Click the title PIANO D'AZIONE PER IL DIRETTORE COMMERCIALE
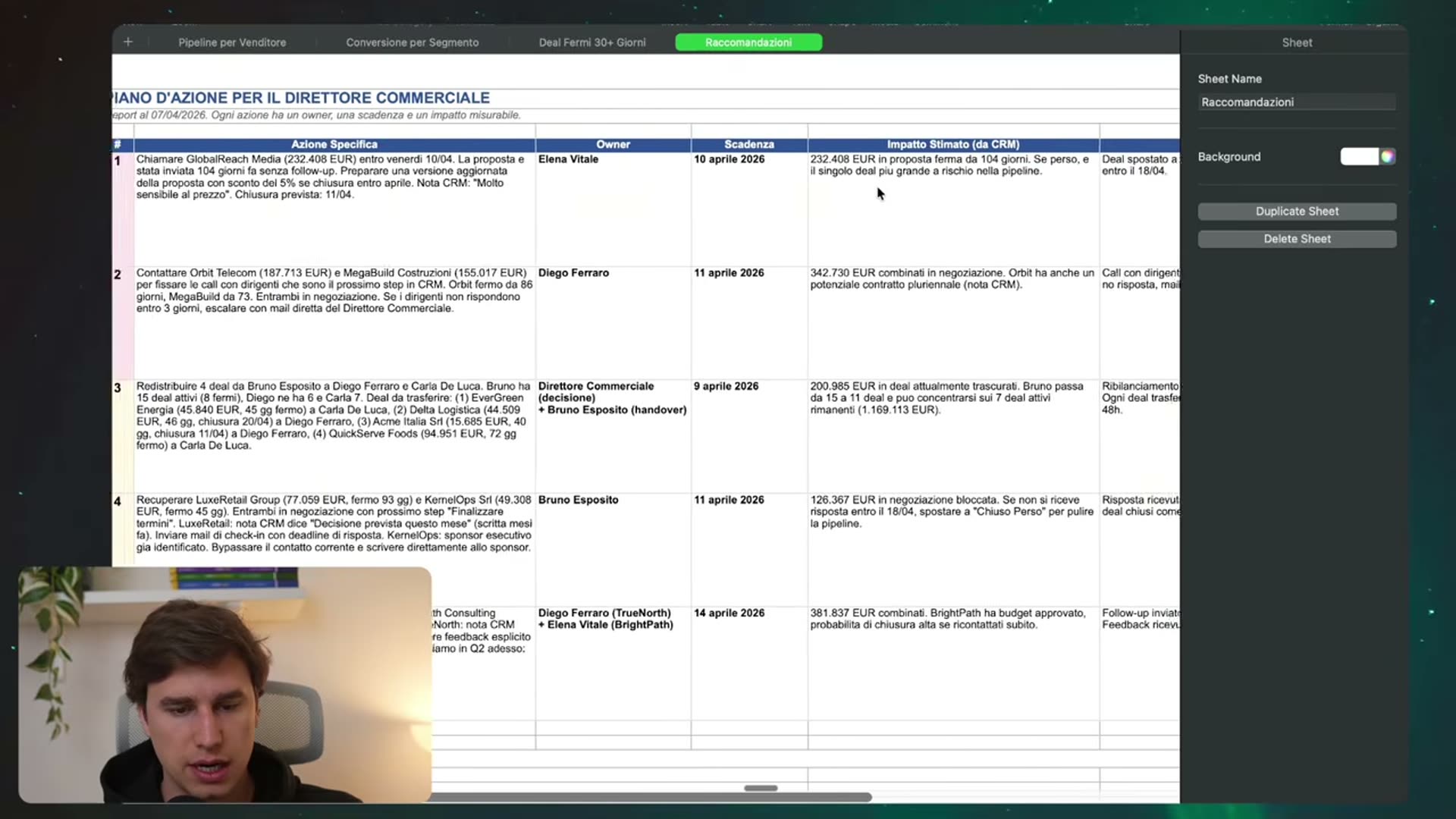The width and height of the screenshot is (1456, 819). (301, 98)
